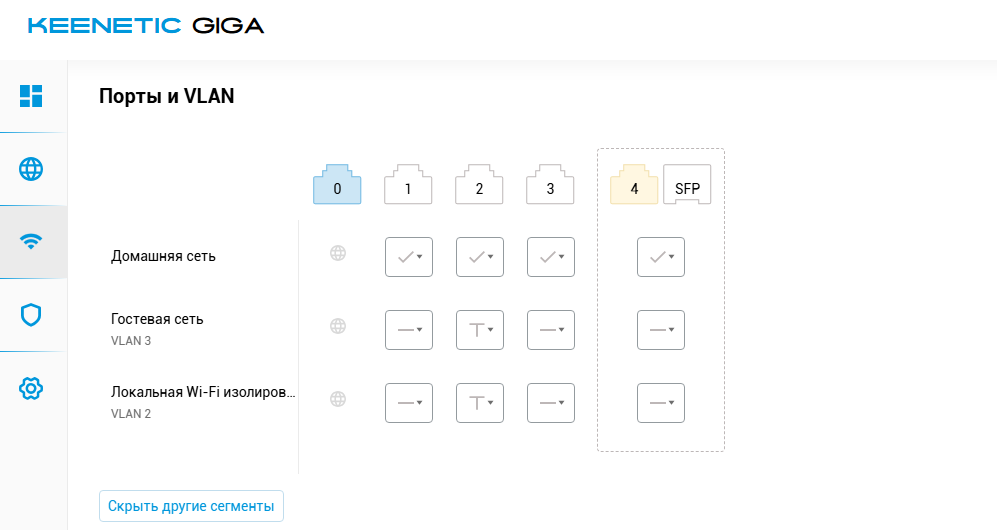Viewport: 997px width, 530px height.
Task: Select the SFP port icon
Action: tap(687, 185)
